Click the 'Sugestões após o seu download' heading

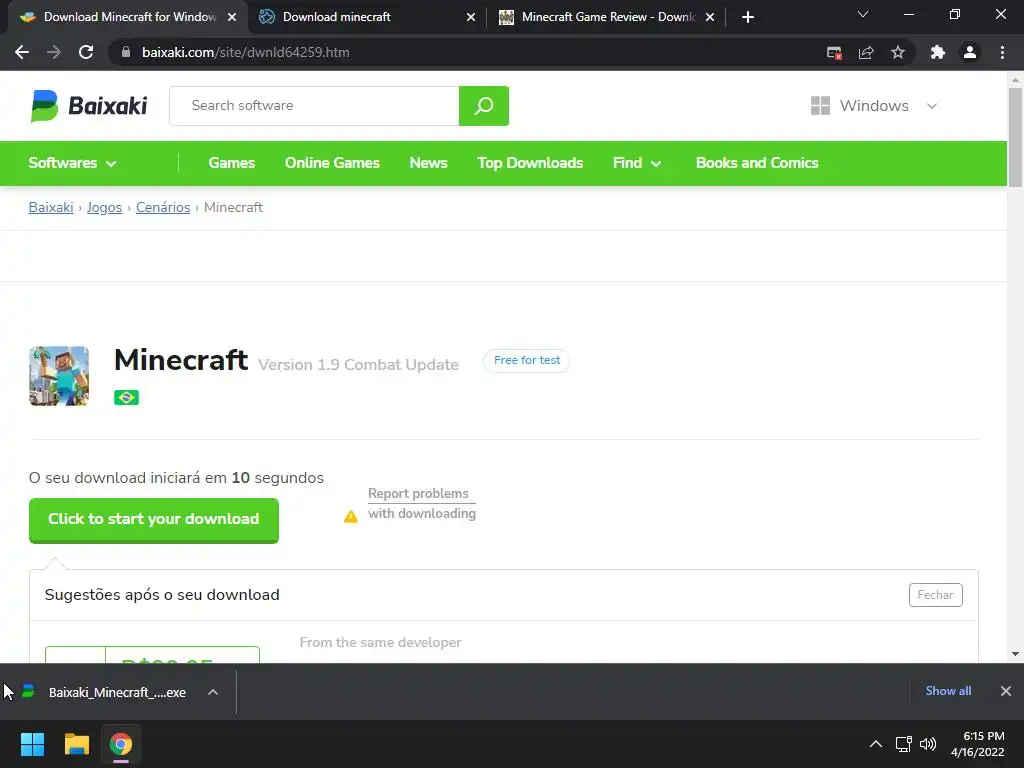point(162,595)
